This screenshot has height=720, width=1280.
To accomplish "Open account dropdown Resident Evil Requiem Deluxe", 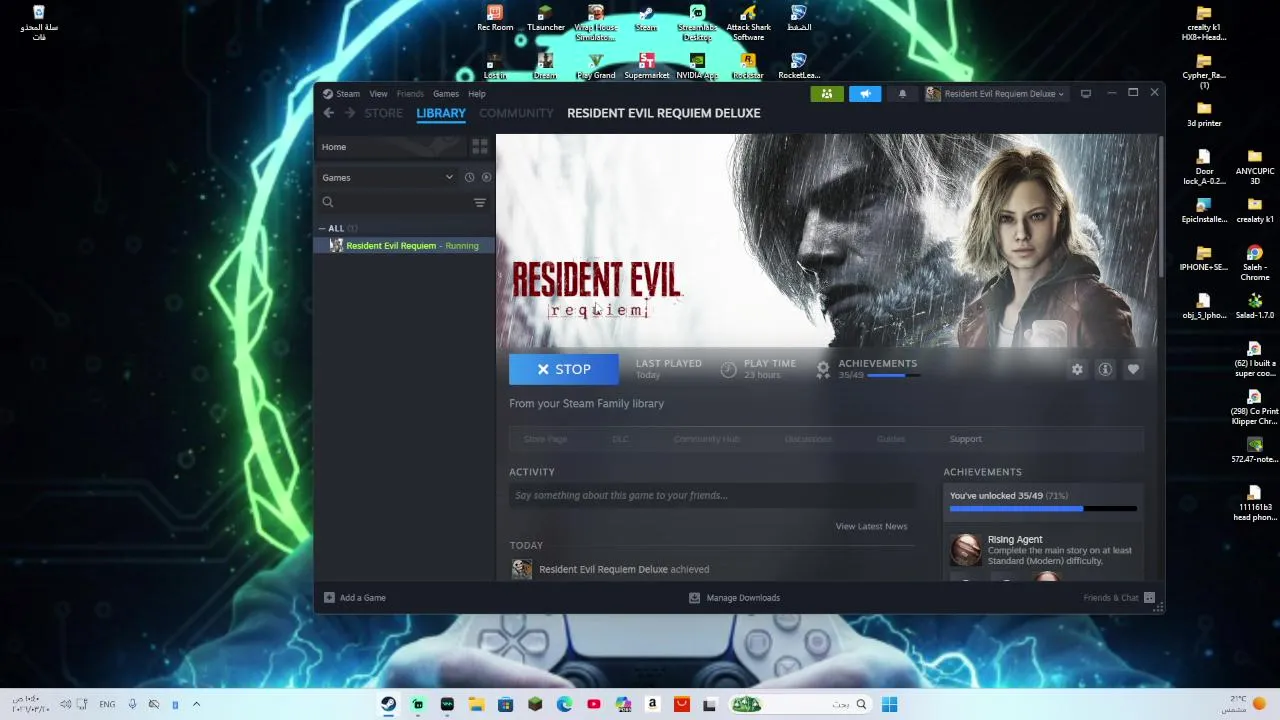I will pyautogui.click(x=995, y=94).
